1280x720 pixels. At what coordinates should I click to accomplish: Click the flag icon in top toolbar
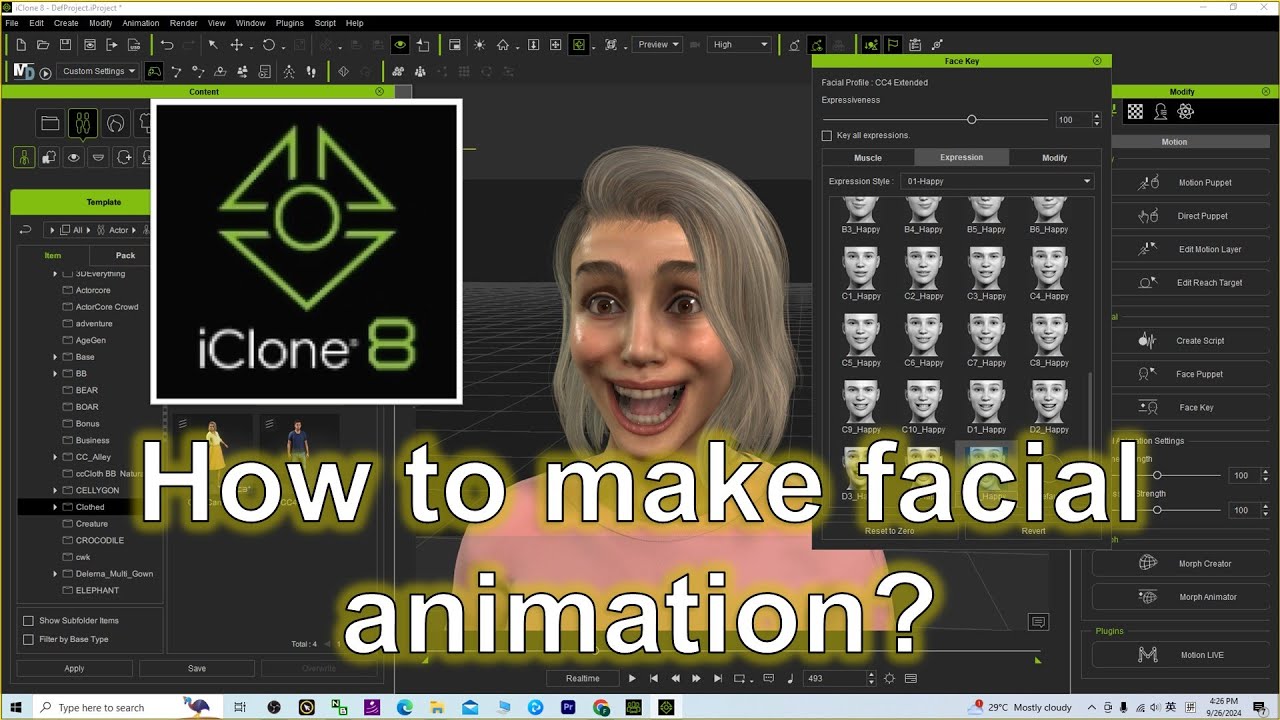pos(892,45)
